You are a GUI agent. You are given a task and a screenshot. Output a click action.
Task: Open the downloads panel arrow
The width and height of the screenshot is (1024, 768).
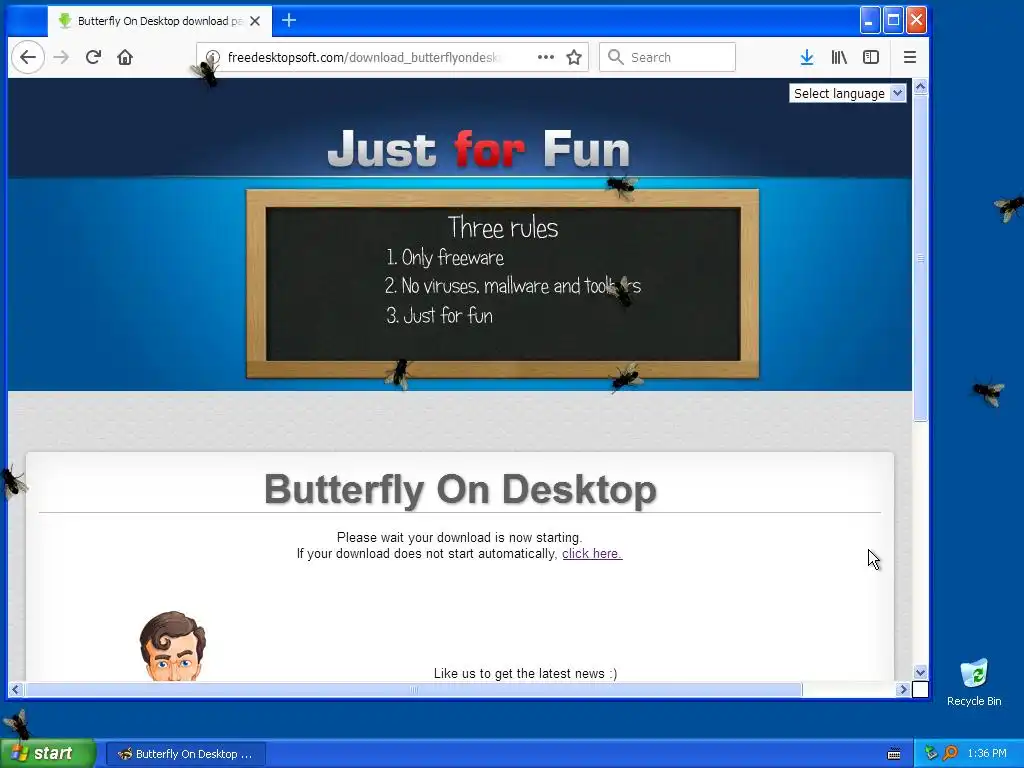pyautogui.click(x=807, y=57)
